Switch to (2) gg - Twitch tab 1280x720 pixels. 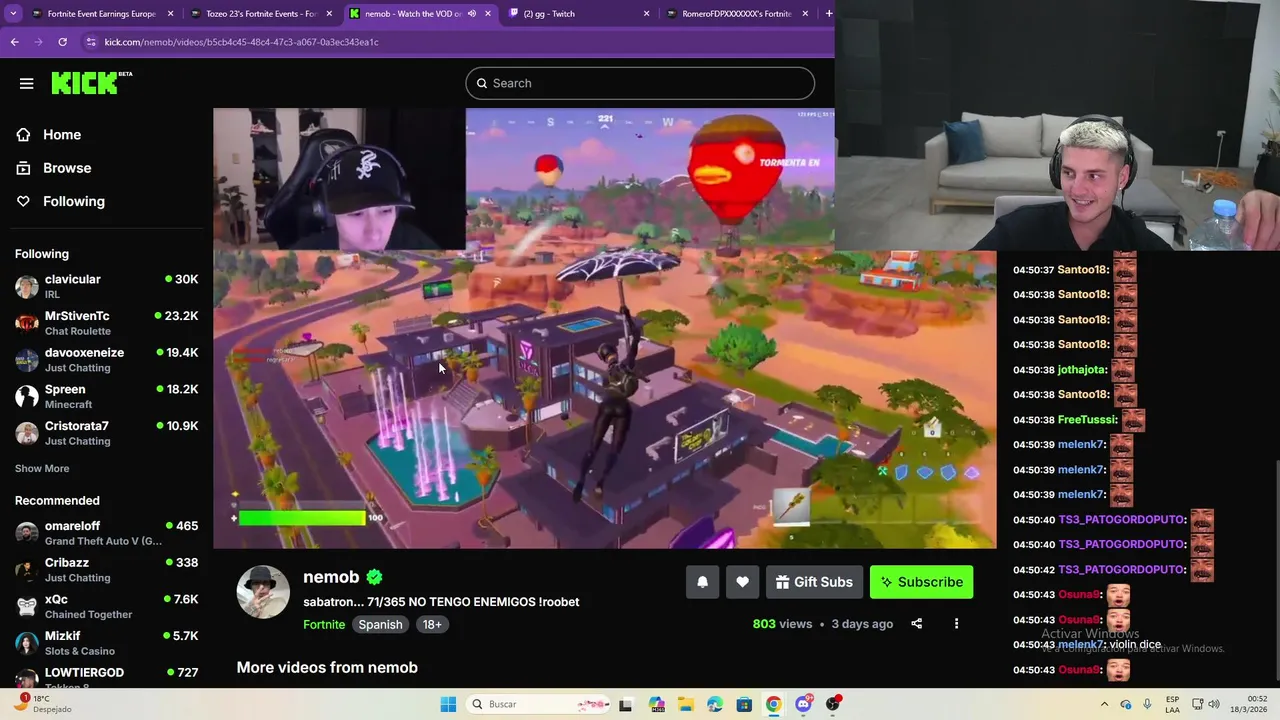click(578, 14)
